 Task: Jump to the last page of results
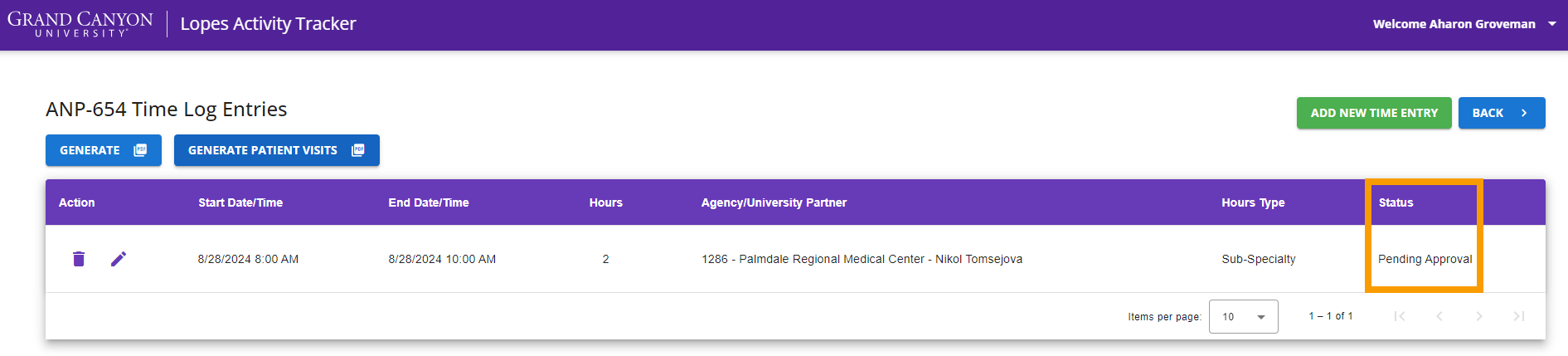click(x=1519, y=316)
